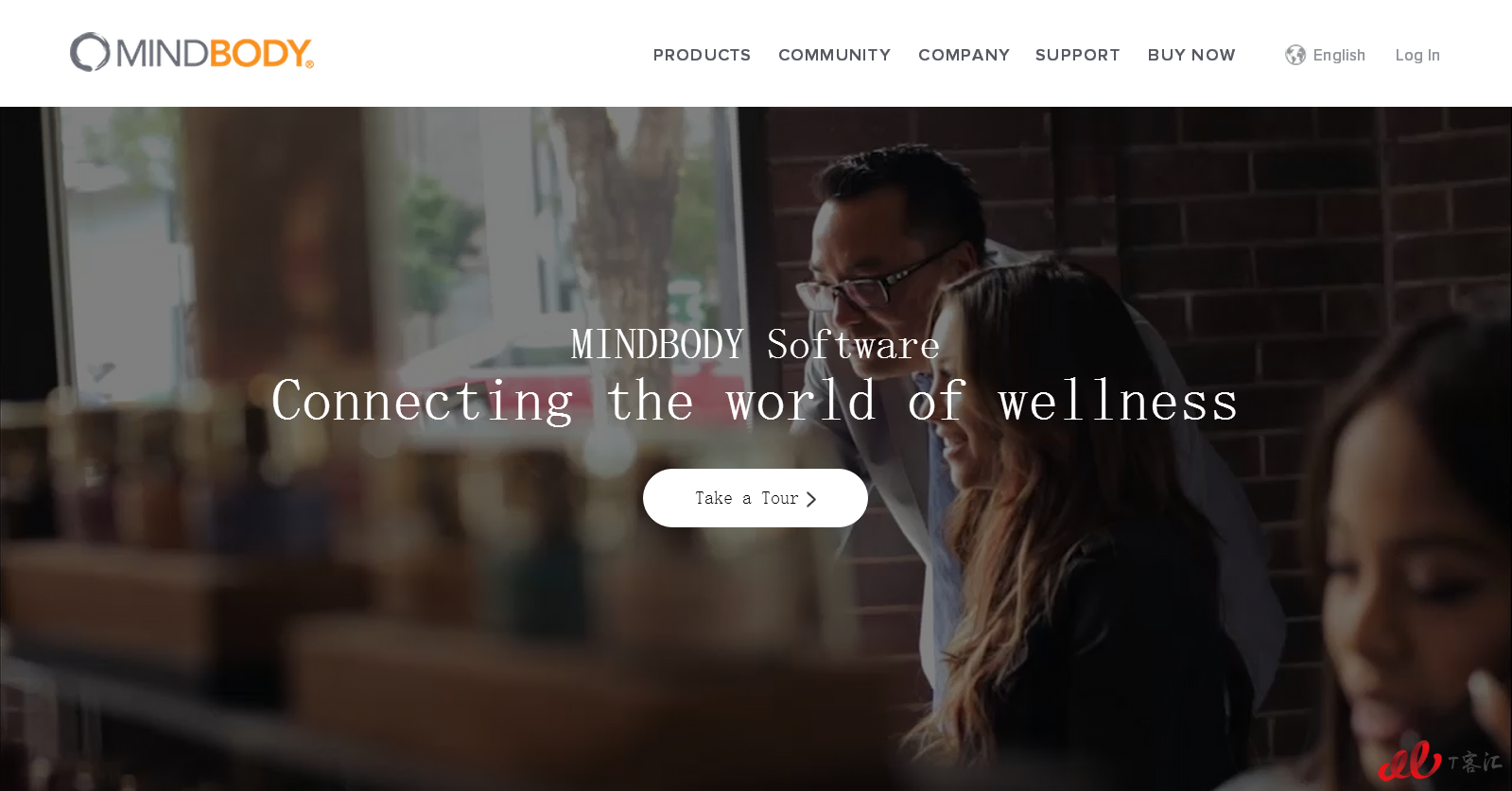Expand the English language selector
The height and width of the screenshot is (791, 1512).
(1339, 55)
